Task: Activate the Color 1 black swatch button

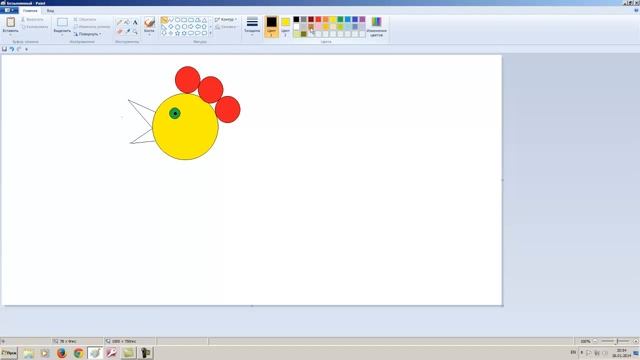Action: [x=271, y=26]
